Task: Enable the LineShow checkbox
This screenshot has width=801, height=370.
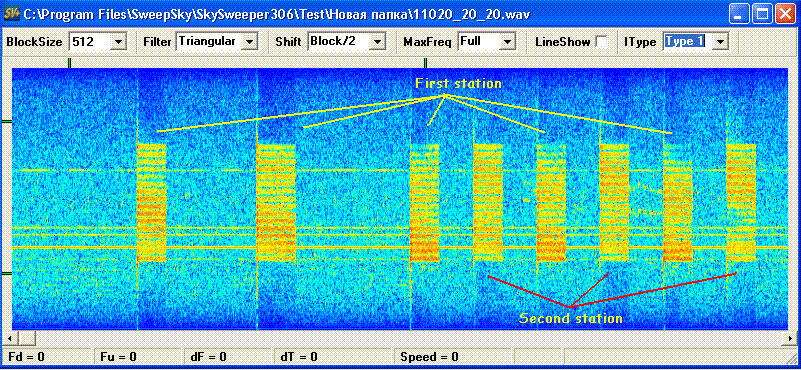Action: tap(602, 42)
